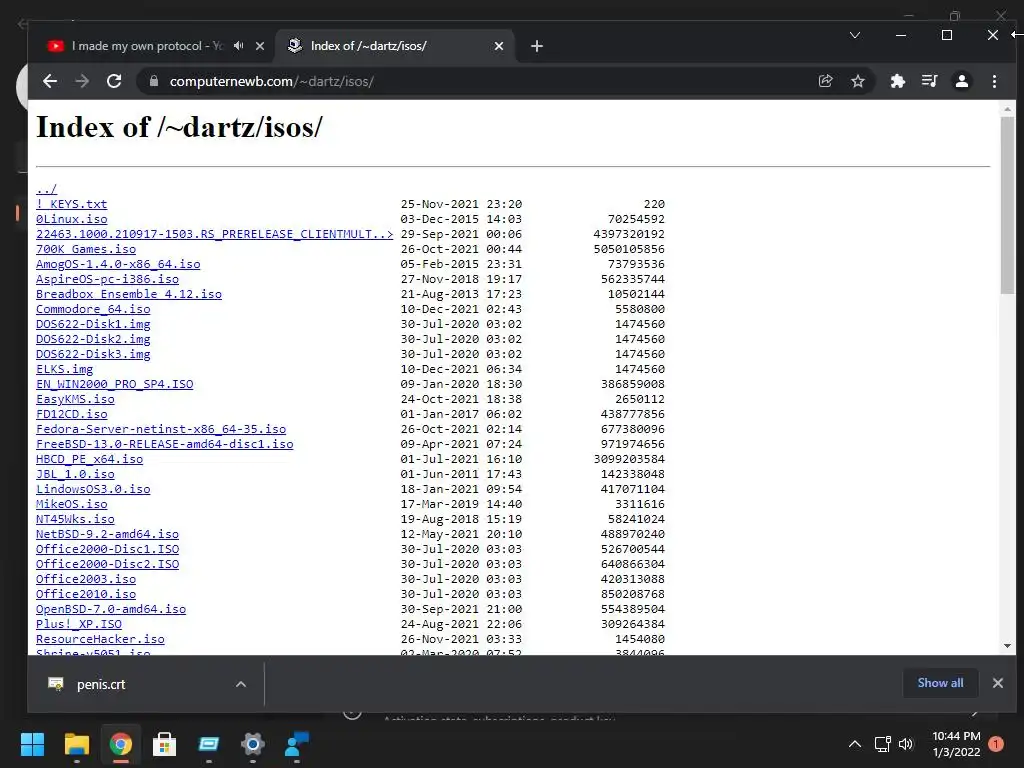Screen dimensions: 1024x768
Task: Open Fedora-Server-netinst-x86_64-35.iso link
Action: [x=161, y=430]
